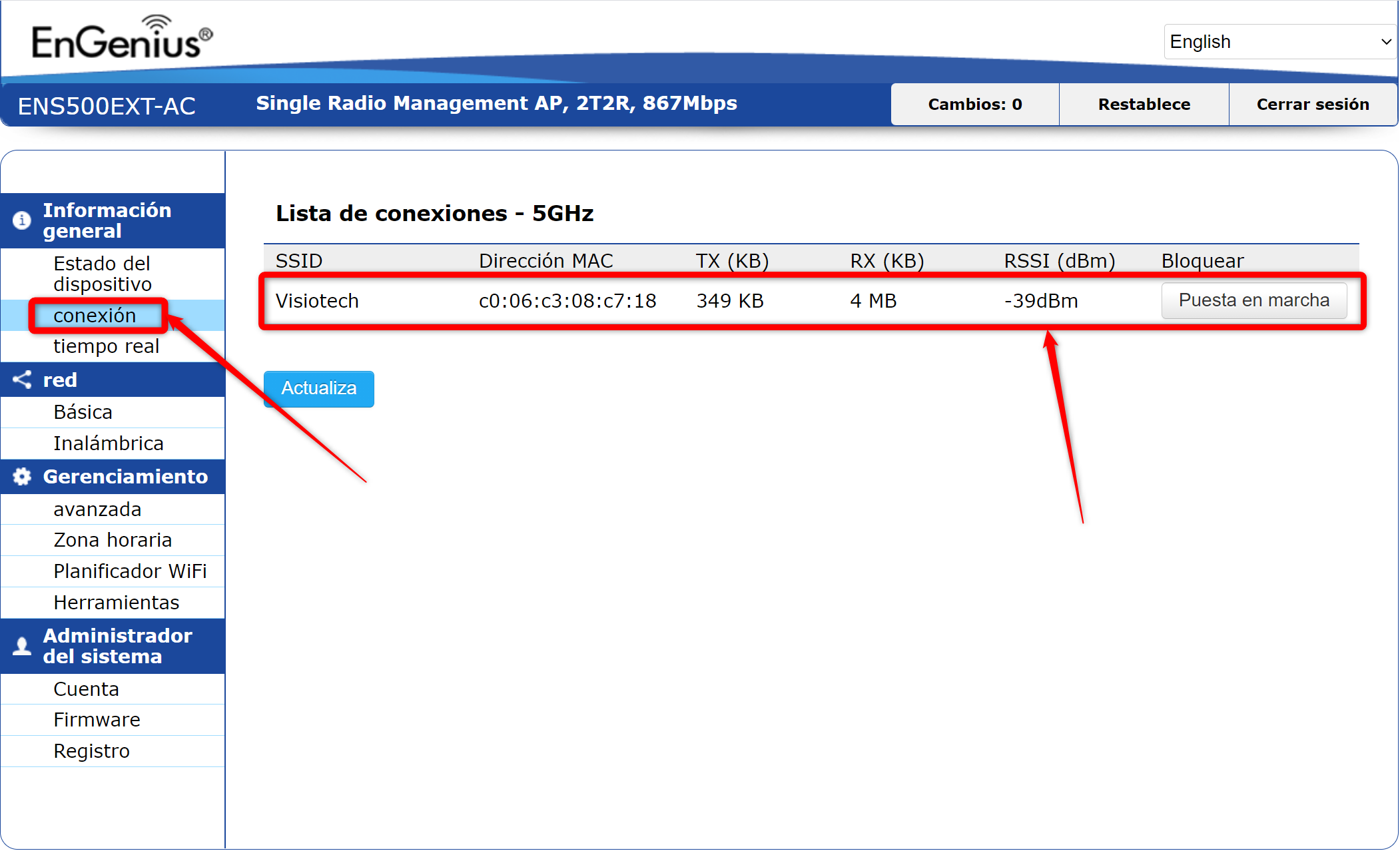Click the RSSI (dBm) column header
Image resolution: width=1400 pixels, height=851 pixels.
click(x=1060, y=261)
